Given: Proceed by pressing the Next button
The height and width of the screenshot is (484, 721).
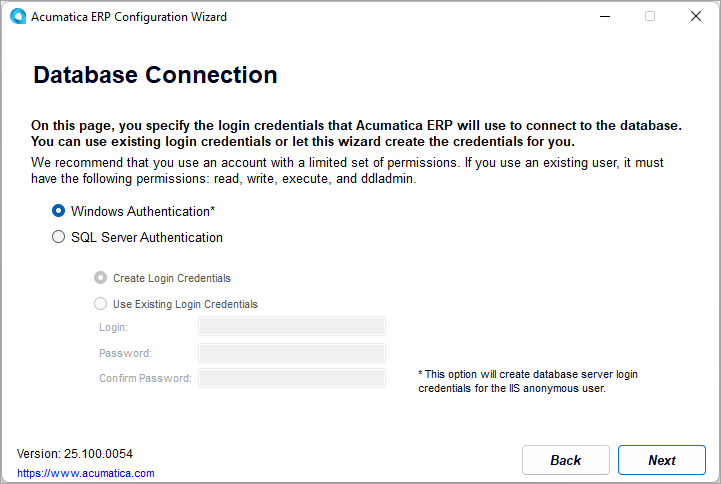Looking at the screenshot, I should [661, 460].
